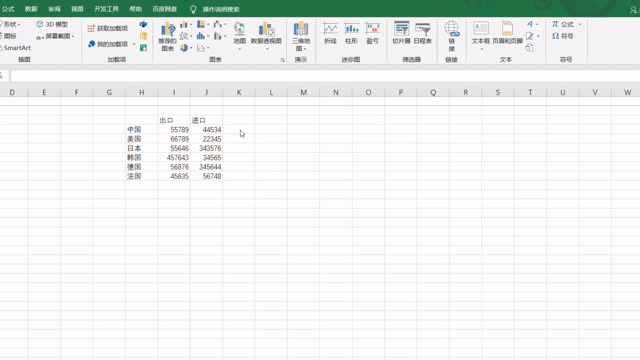Select cell with value 457643
The image size is (640, 360).
pos(174,158)
